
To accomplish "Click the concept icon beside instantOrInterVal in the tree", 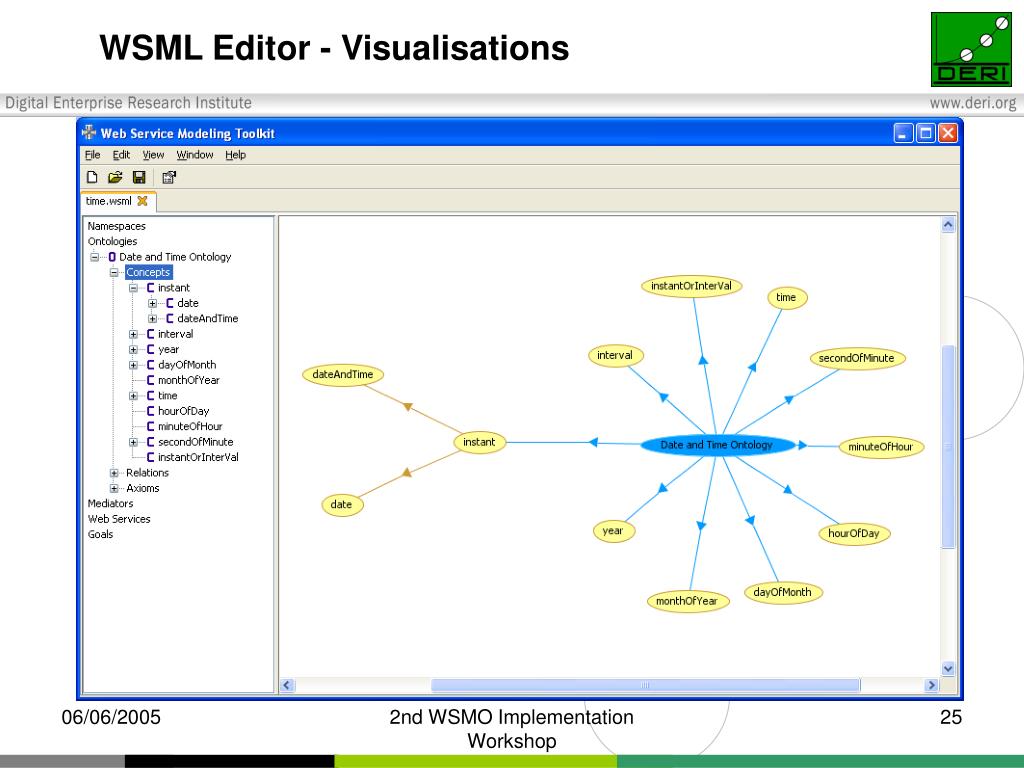I will point(150,458).
